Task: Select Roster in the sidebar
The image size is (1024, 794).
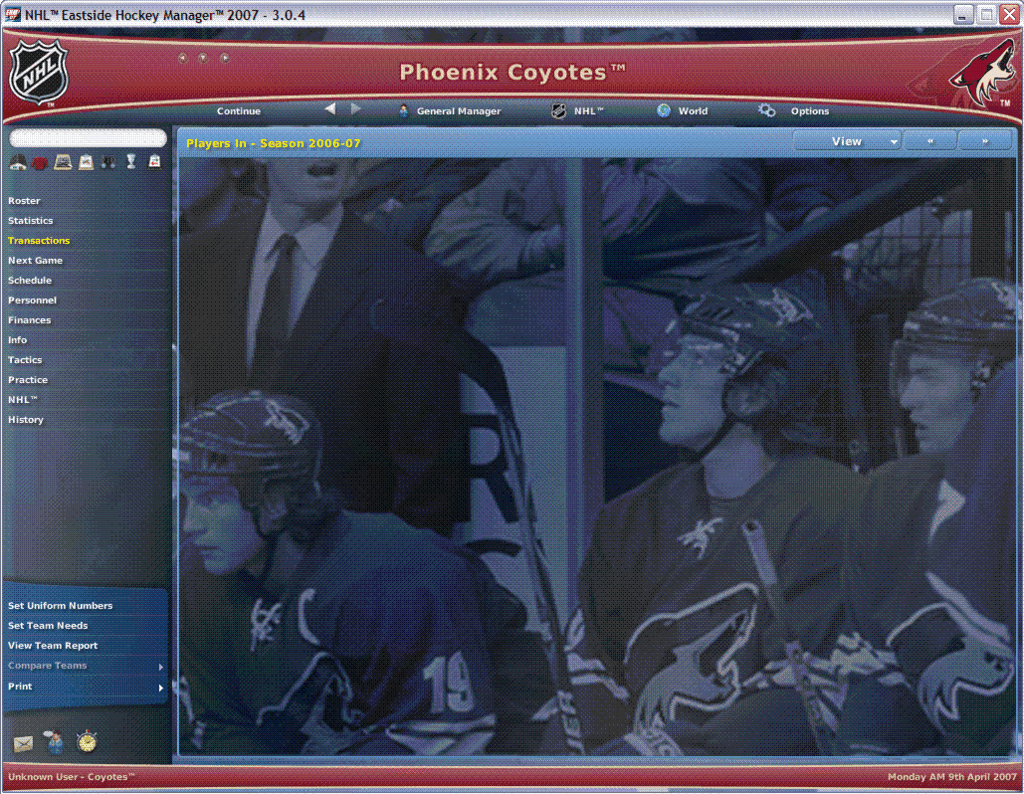Action: click(x=24, y=201)
